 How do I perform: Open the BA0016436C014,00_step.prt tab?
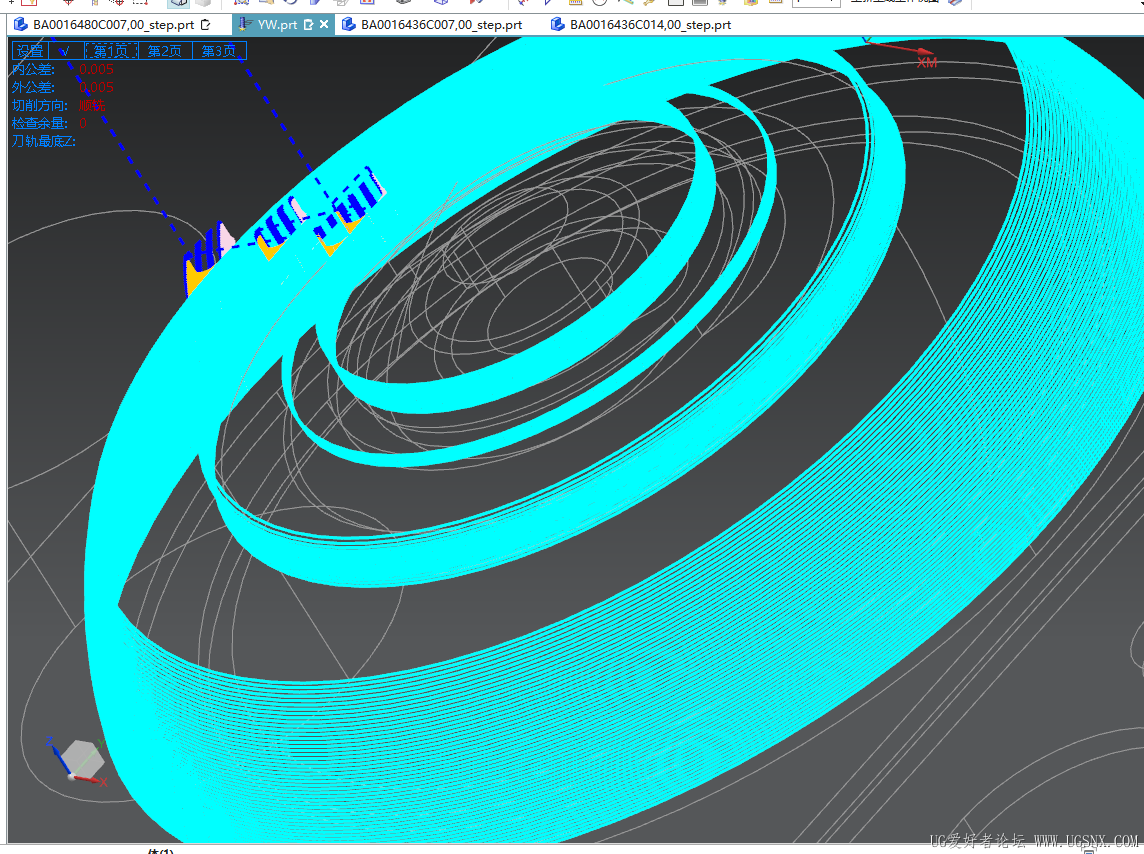tap(650, 25)
